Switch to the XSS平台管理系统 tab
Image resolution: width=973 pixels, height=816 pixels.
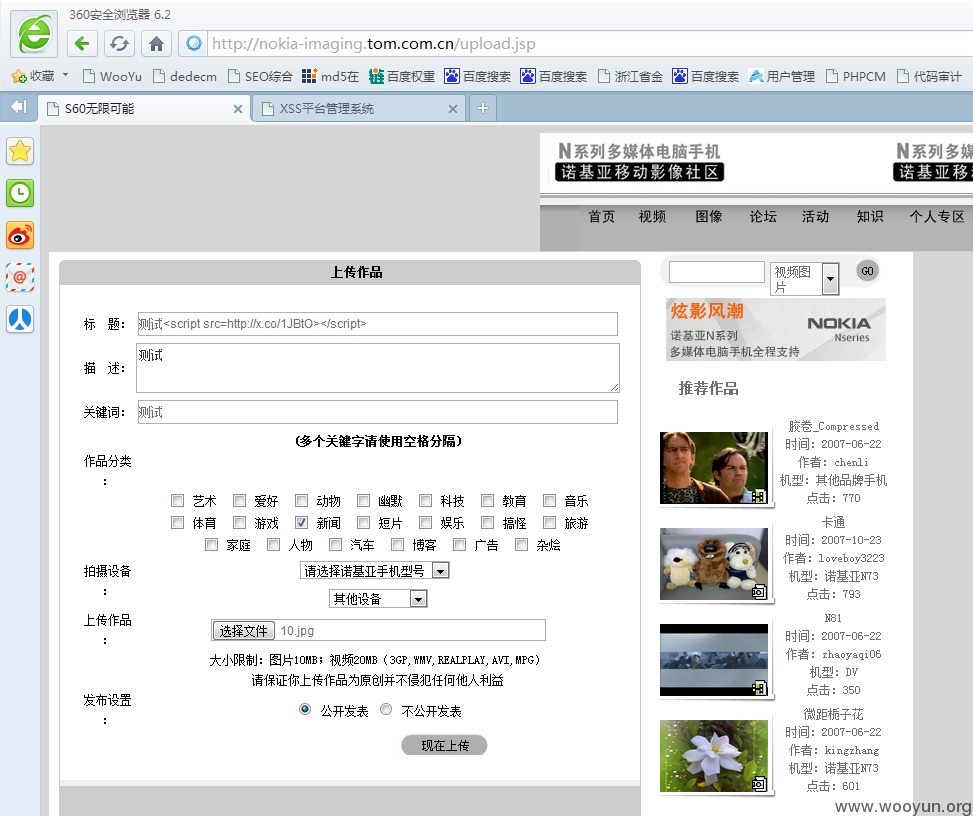(359, 109)
